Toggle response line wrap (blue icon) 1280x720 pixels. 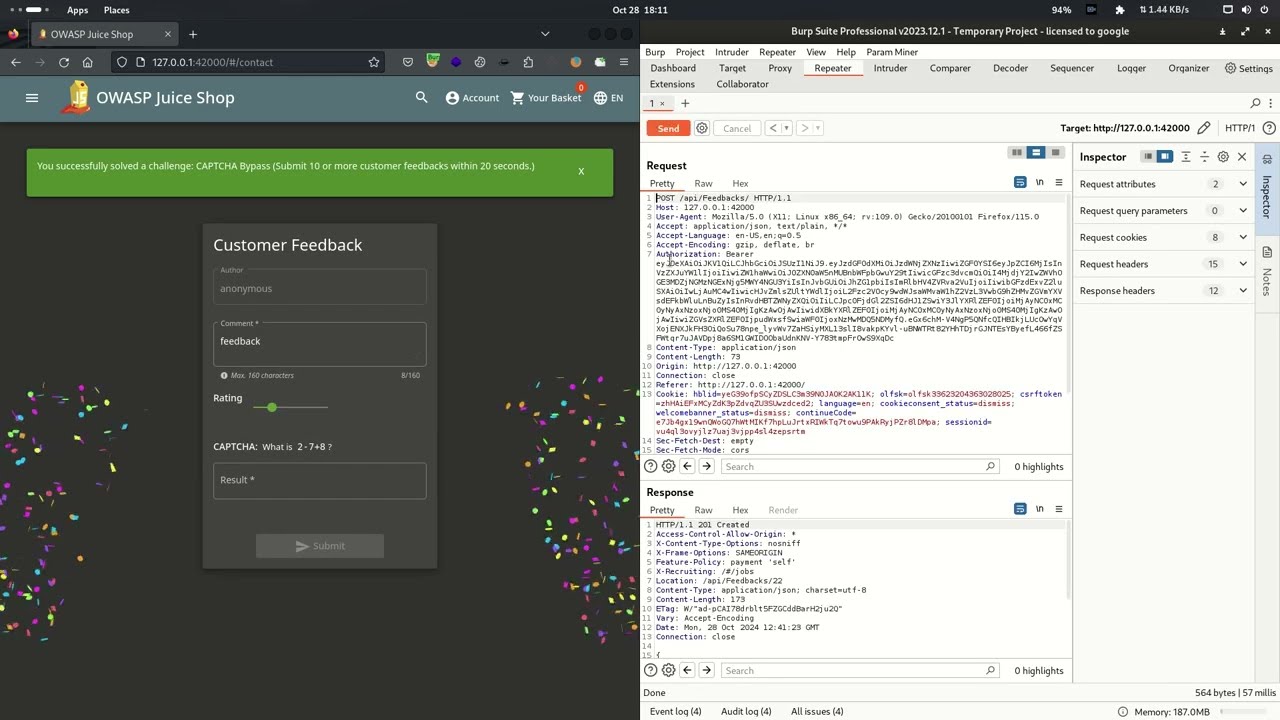(1020, 509)
